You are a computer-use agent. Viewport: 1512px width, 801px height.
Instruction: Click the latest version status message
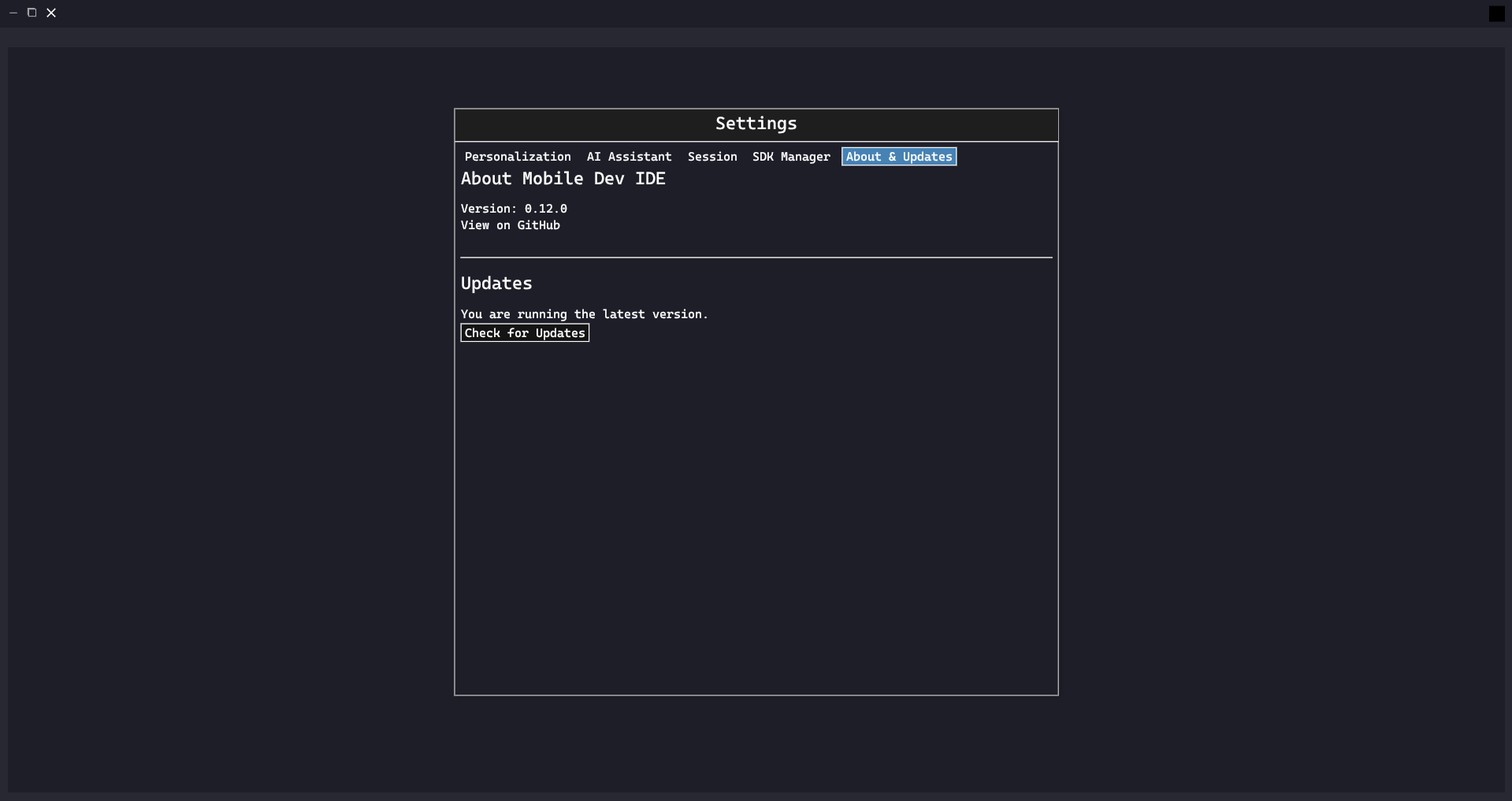pos(585,314)
